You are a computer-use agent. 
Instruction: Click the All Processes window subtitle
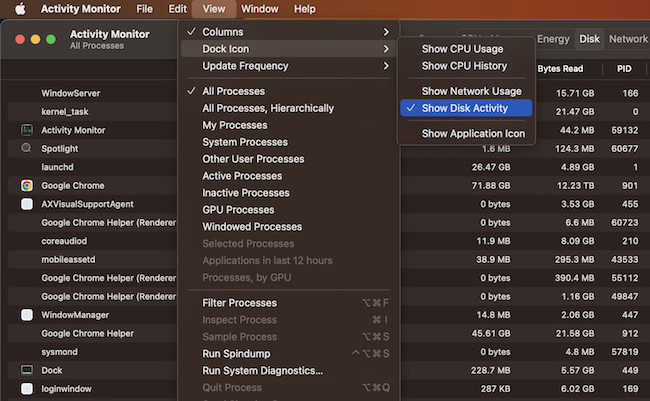tap(97, 46)
